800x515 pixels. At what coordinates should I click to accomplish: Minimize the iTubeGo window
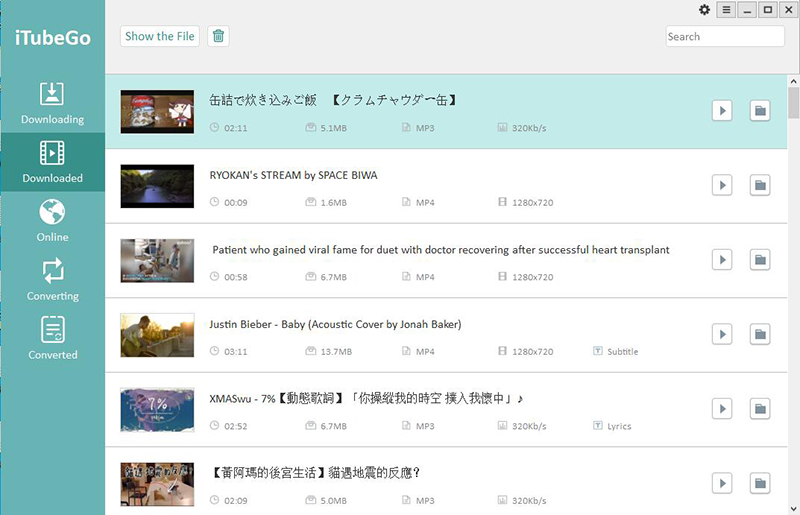pos(747,10)
